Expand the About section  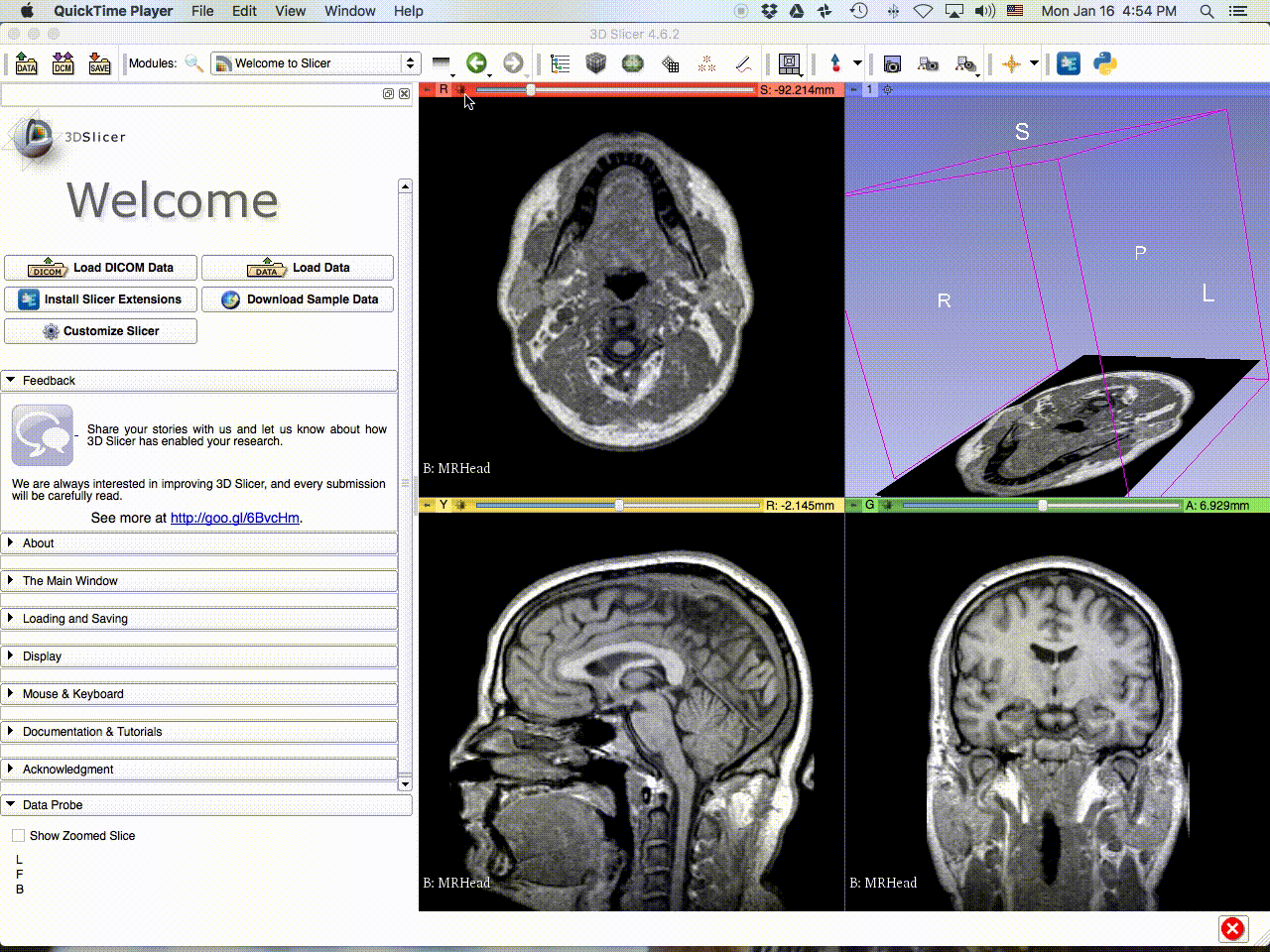tap(199, 543)
